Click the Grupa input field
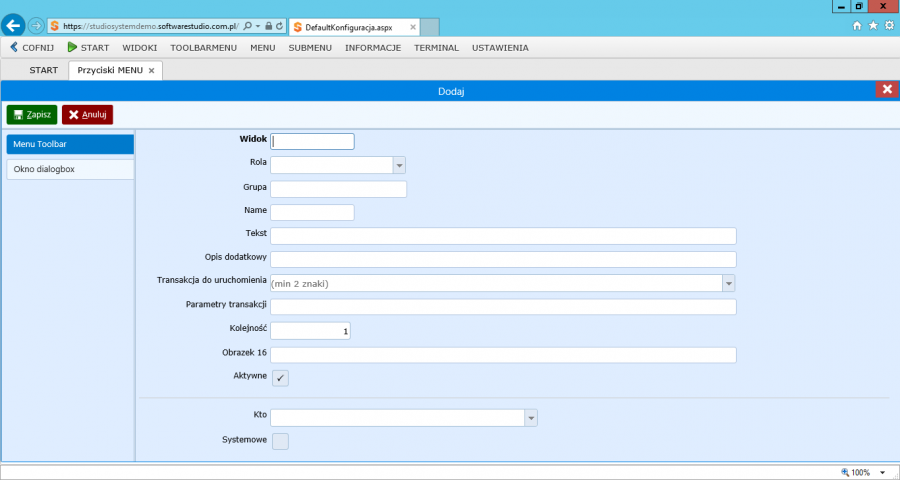 click(x=338, y=189)
